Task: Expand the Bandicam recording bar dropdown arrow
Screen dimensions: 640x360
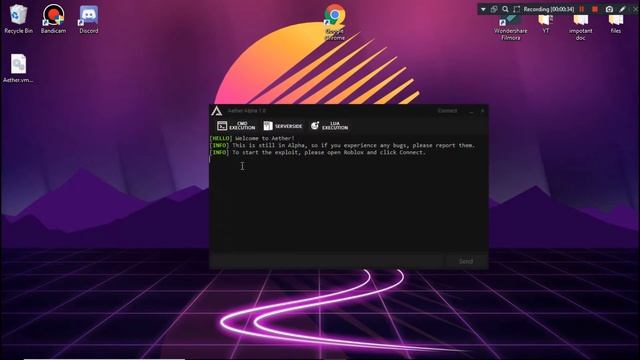Action: pos(483,9)
